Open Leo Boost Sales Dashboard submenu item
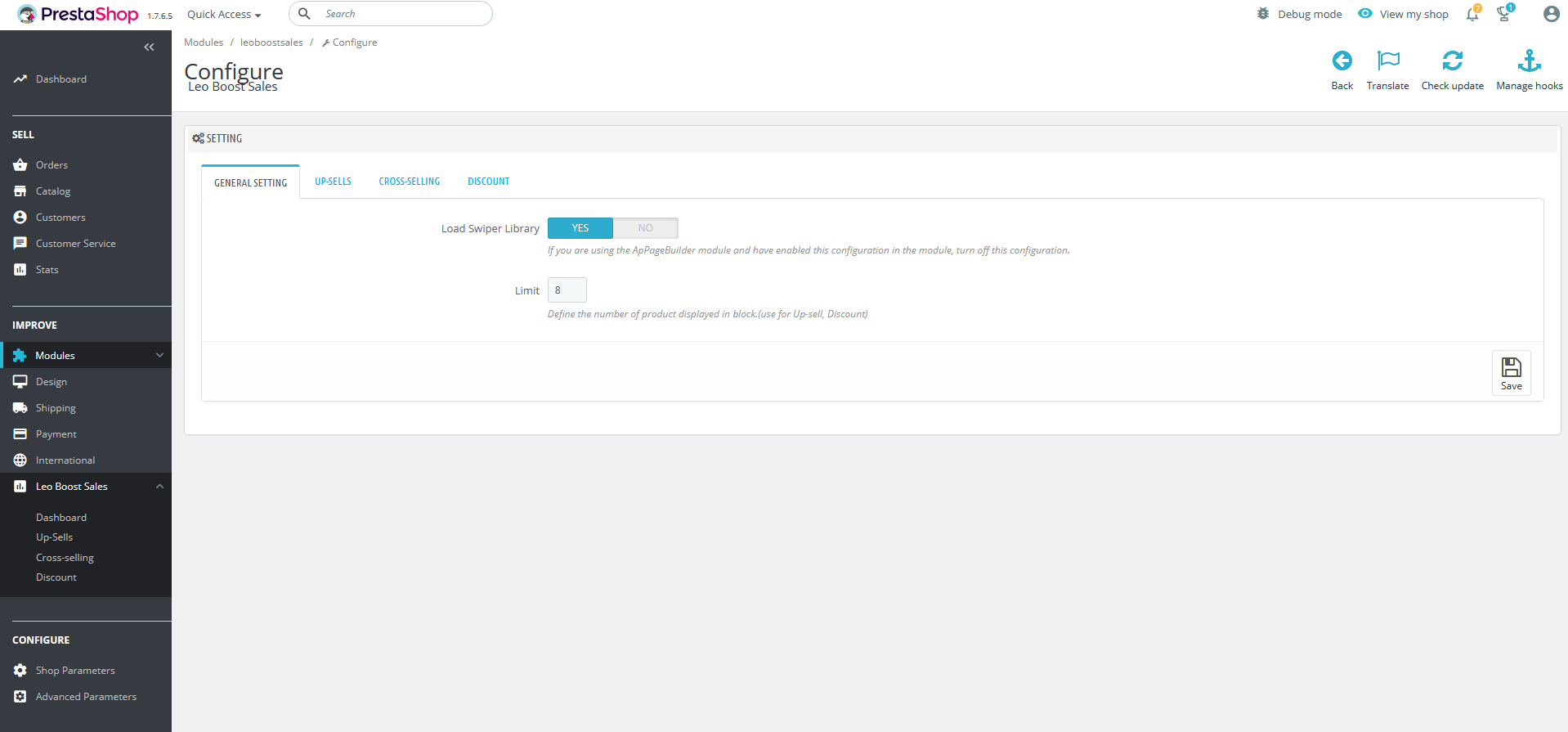This screenshot has width=1568, height=732. [x=61, y=518]
